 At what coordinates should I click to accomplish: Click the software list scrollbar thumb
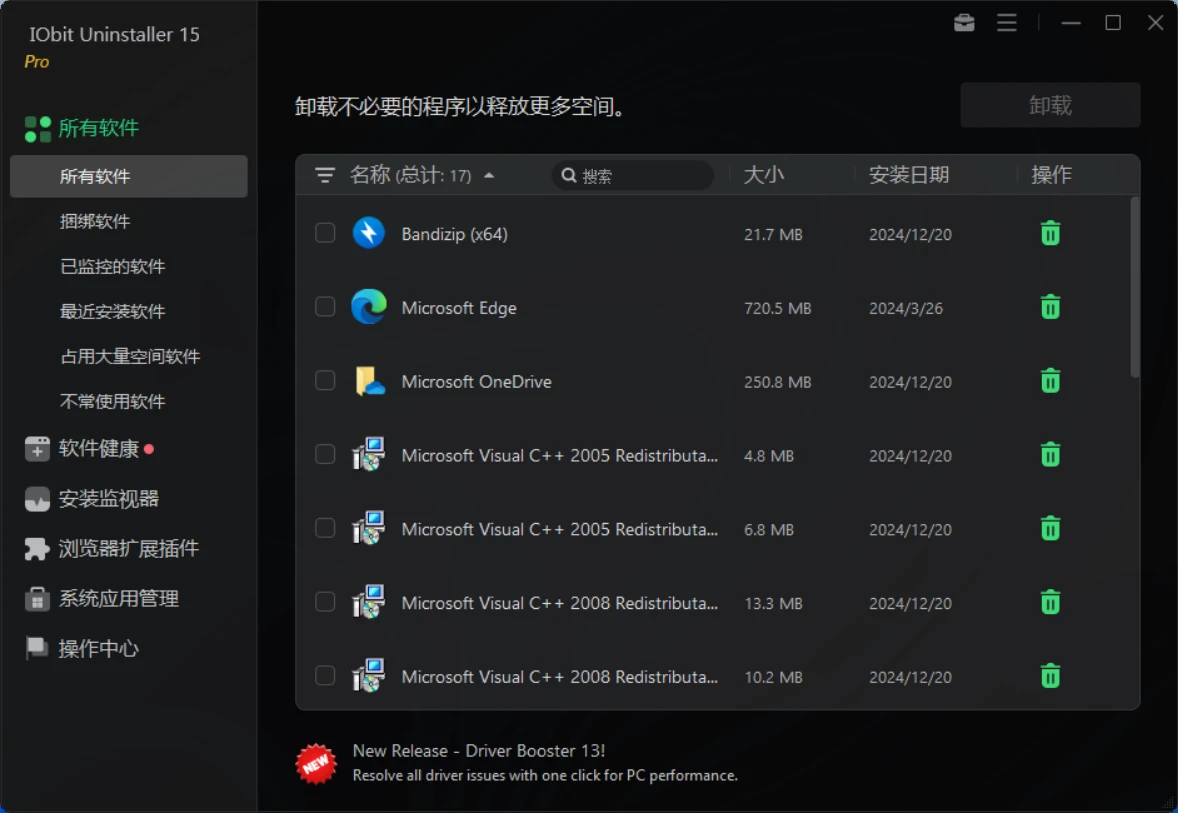(x=1134, y=286)
